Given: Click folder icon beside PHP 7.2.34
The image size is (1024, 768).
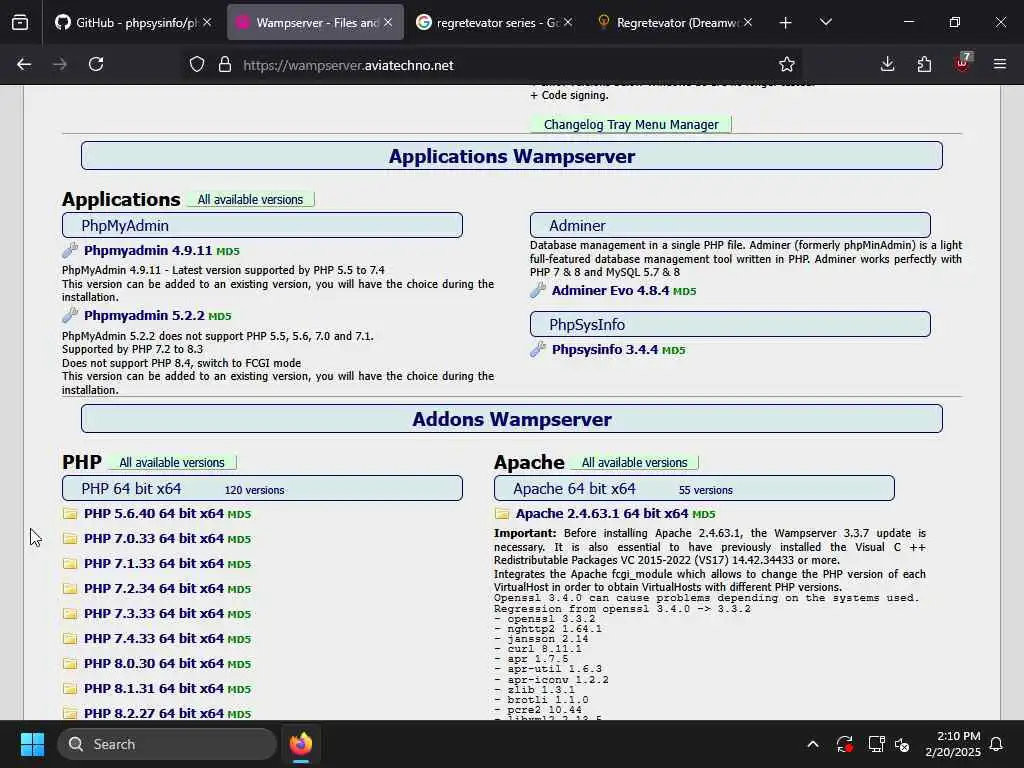Looking at the screenshot, I should (x=70, y=589).
